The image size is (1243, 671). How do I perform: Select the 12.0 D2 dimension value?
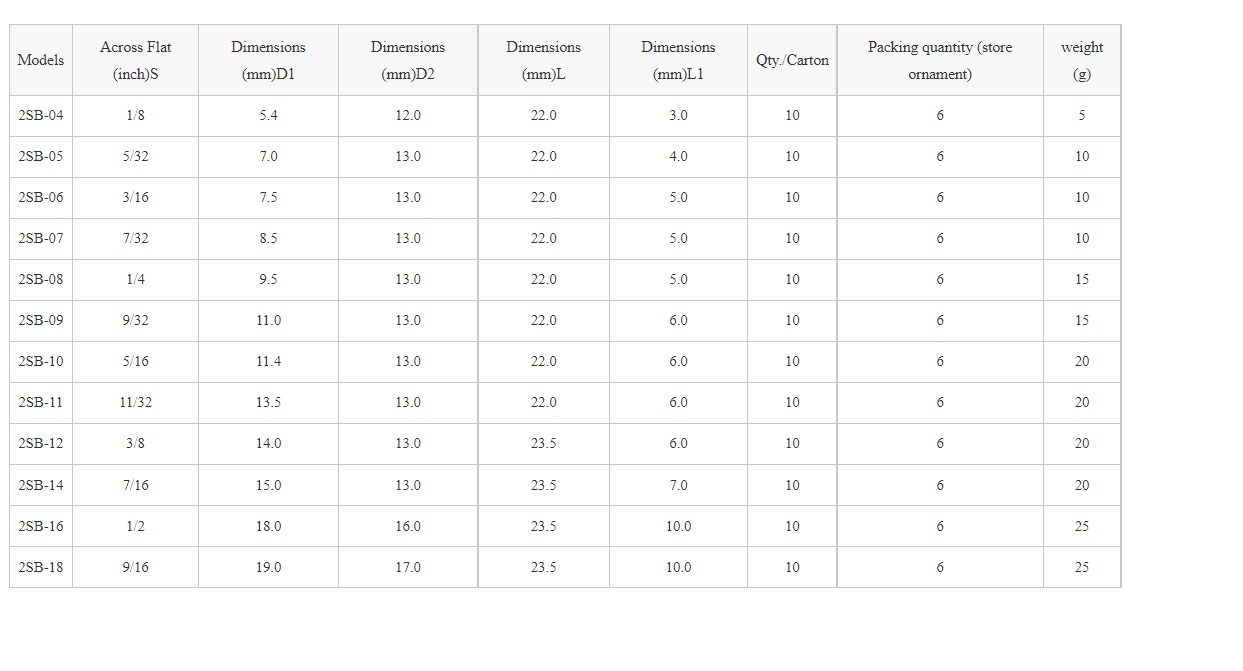(x=408, y=115)
